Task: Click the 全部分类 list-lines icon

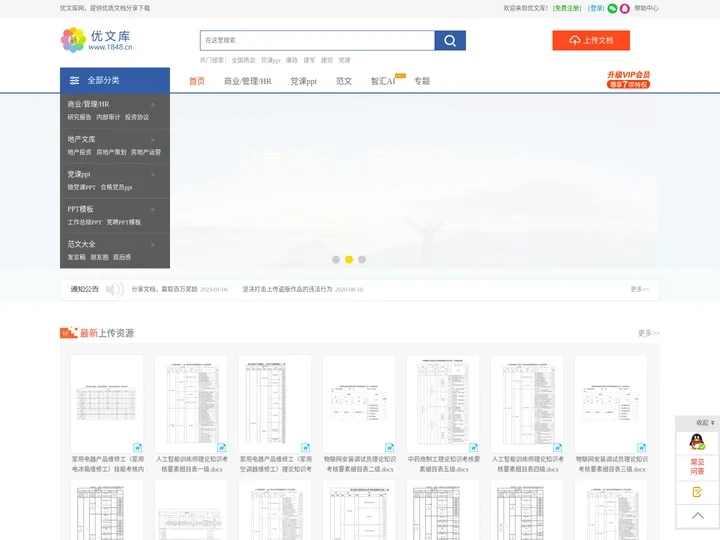Action: point(74,80)
